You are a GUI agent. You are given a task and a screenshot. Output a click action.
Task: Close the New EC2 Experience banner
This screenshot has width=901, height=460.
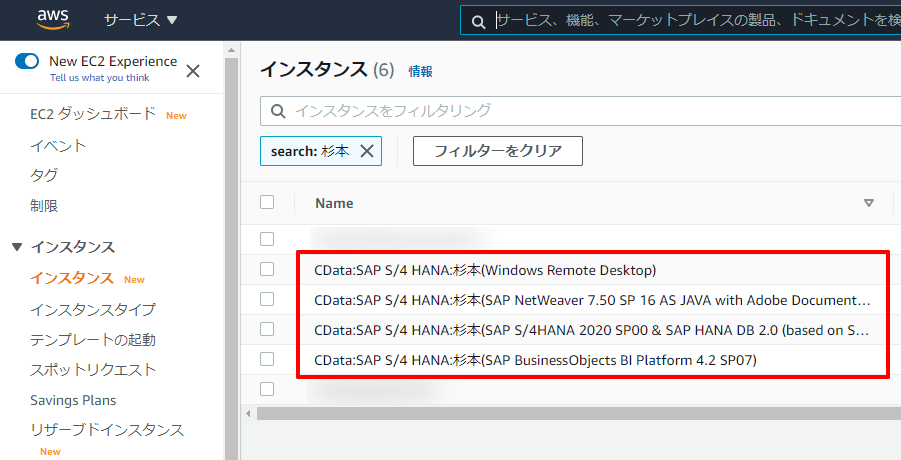click(x=193, y=71)
